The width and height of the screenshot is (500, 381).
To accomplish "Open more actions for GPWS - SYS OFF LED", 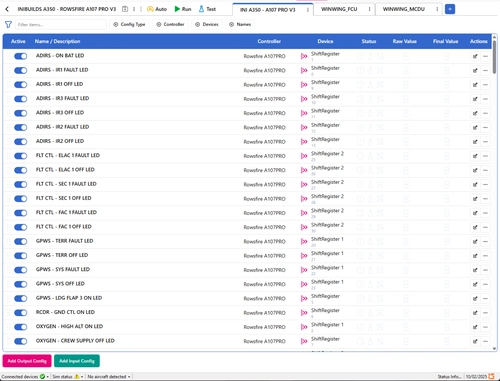I will [485, 284].
